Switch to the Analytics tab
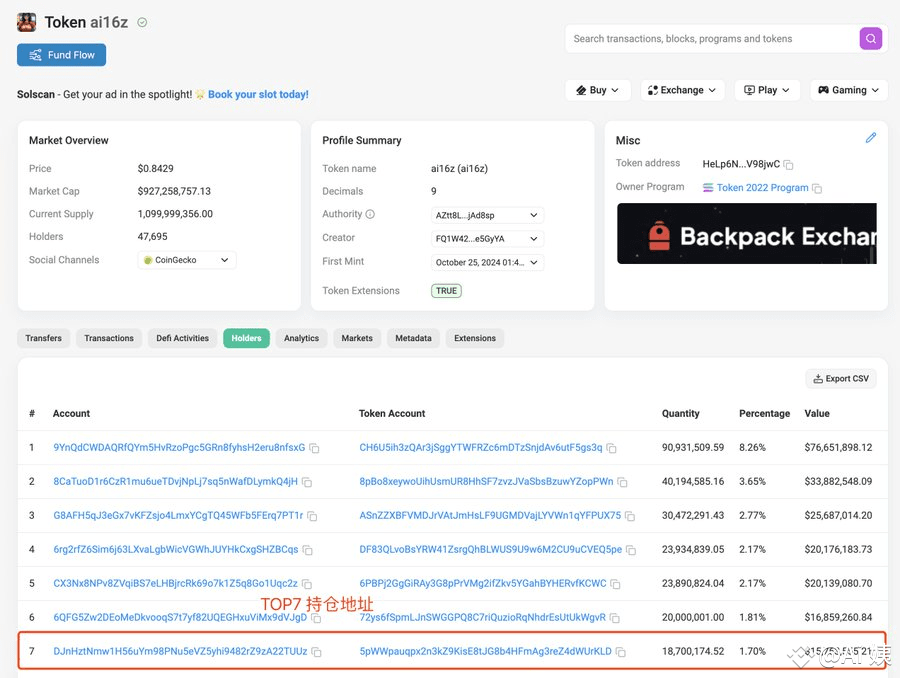This screenshot has height=678, width=900. click(301, 338)
